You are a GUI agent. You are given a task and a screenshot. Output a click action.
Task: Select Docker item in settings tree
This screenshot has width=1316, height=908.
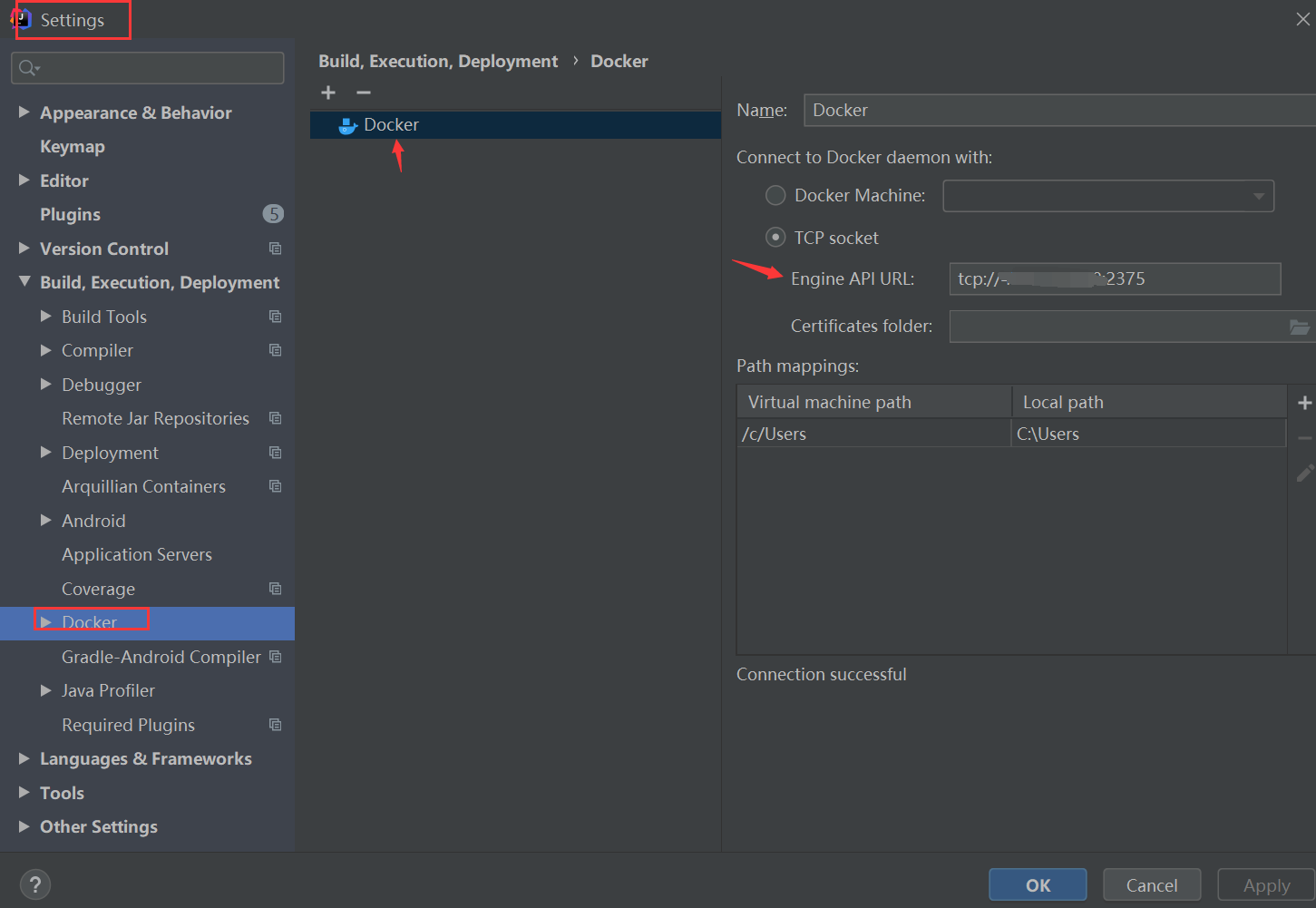pos(147,623)
